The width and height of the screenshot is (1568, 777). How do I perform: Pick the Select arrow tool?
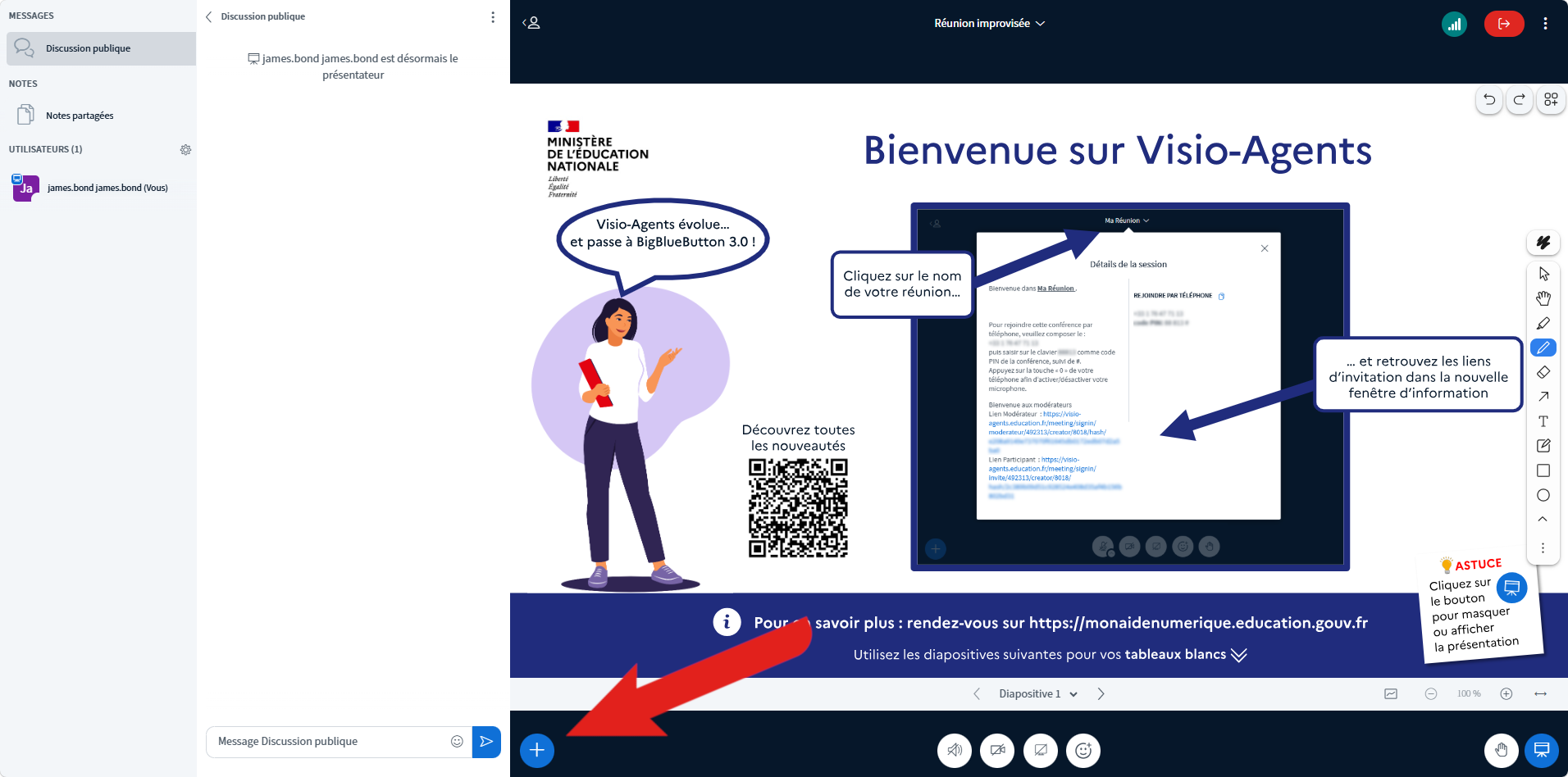[1543, 274]
